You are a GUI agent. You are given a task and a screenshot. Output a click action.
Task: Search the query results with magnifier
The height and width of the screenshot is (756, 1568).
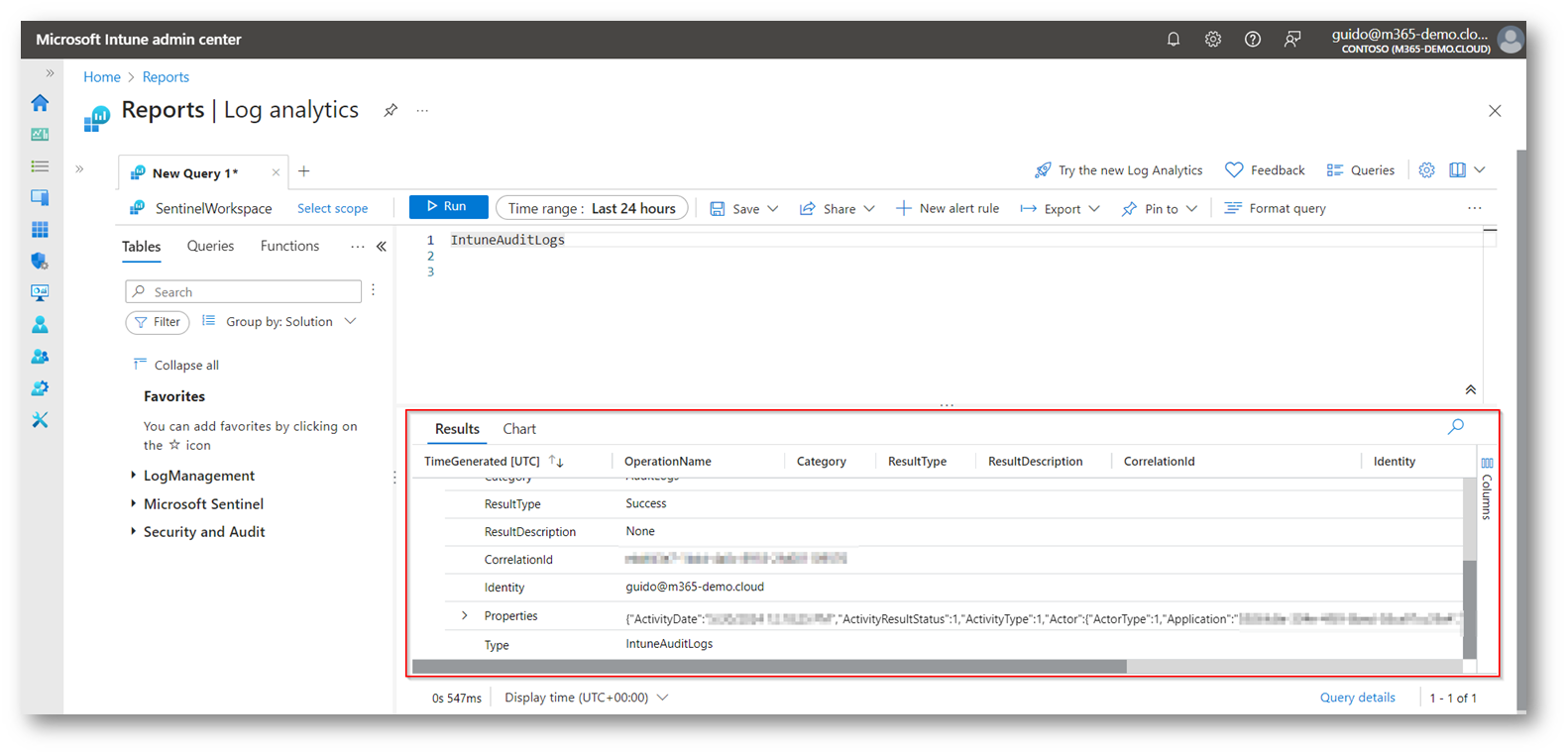click(x=1456, y=427)
